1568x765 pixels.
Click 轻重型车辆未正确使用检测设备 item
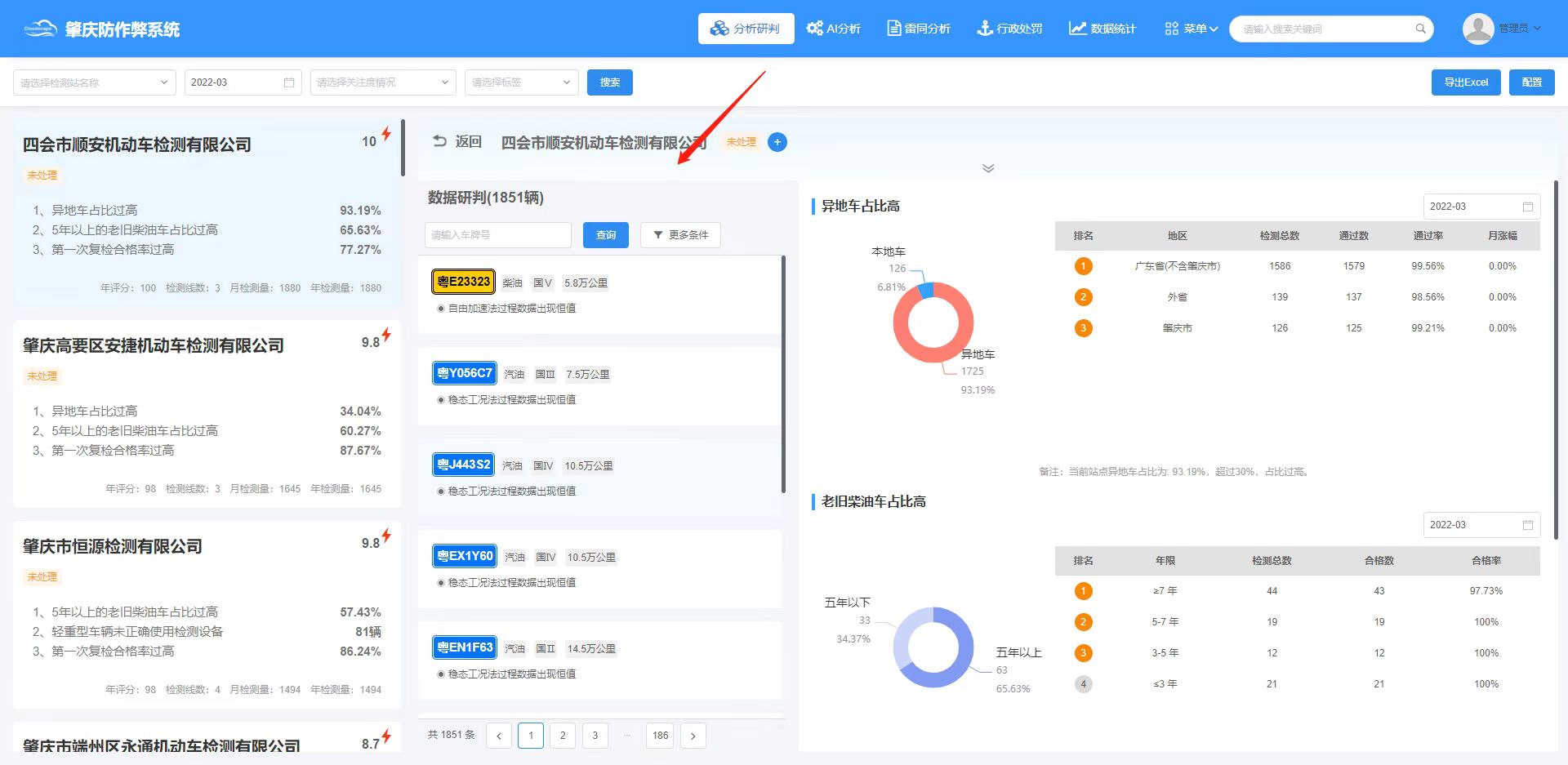pyautogui.click(x=207, y=632)
